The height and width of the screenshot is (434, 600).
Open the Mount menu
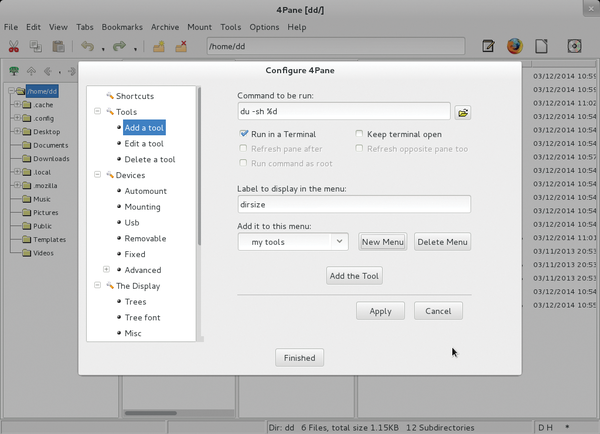(199, 27)
